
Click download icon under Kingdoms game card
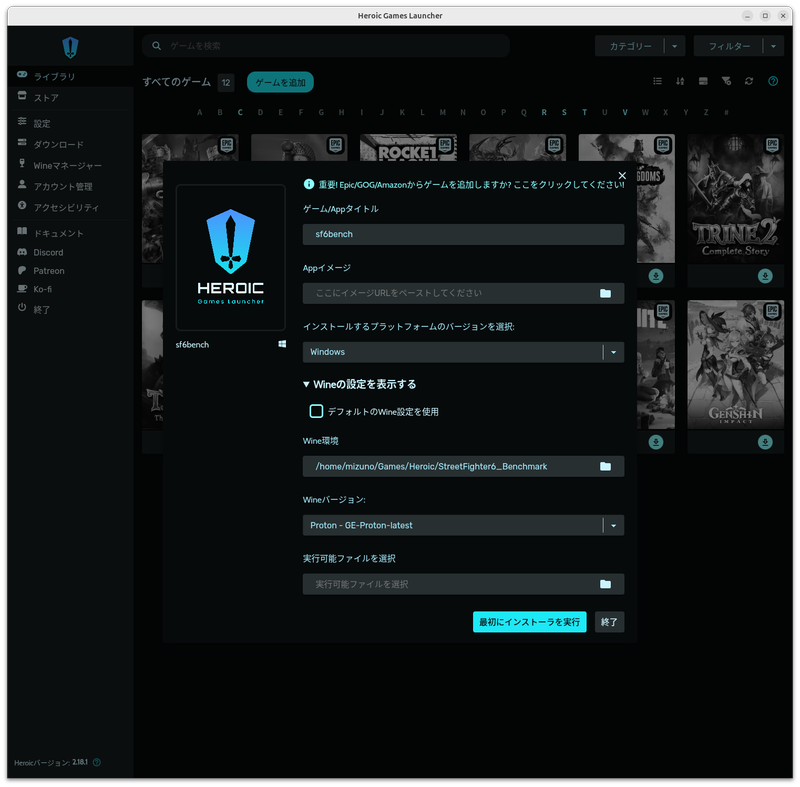point(656,276)
